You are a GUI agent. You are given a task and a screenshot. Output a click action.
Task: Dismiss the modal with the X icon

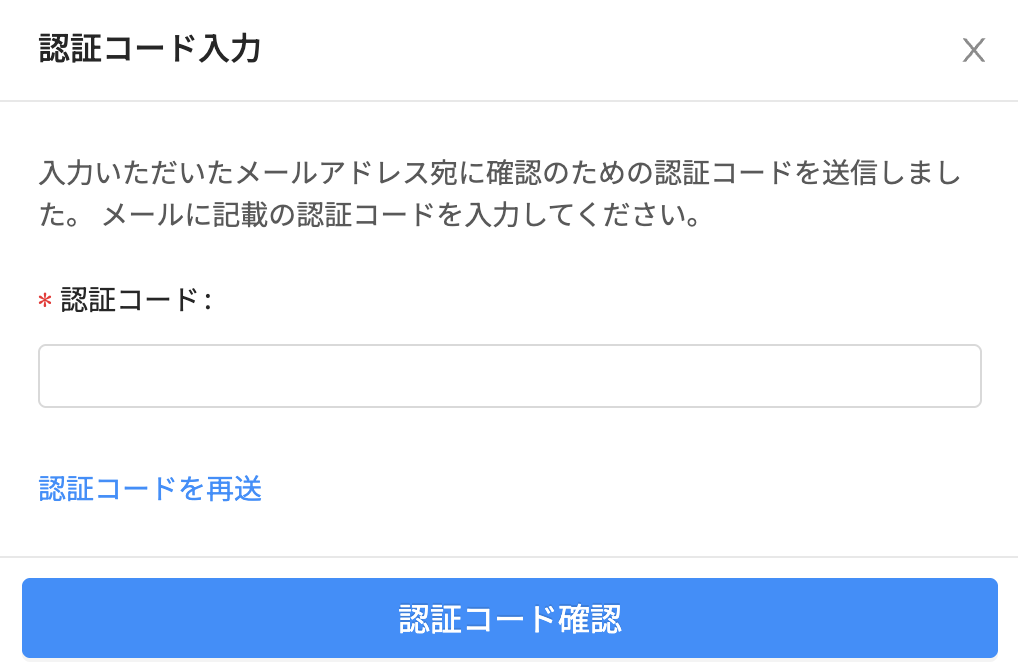(973, 51)
